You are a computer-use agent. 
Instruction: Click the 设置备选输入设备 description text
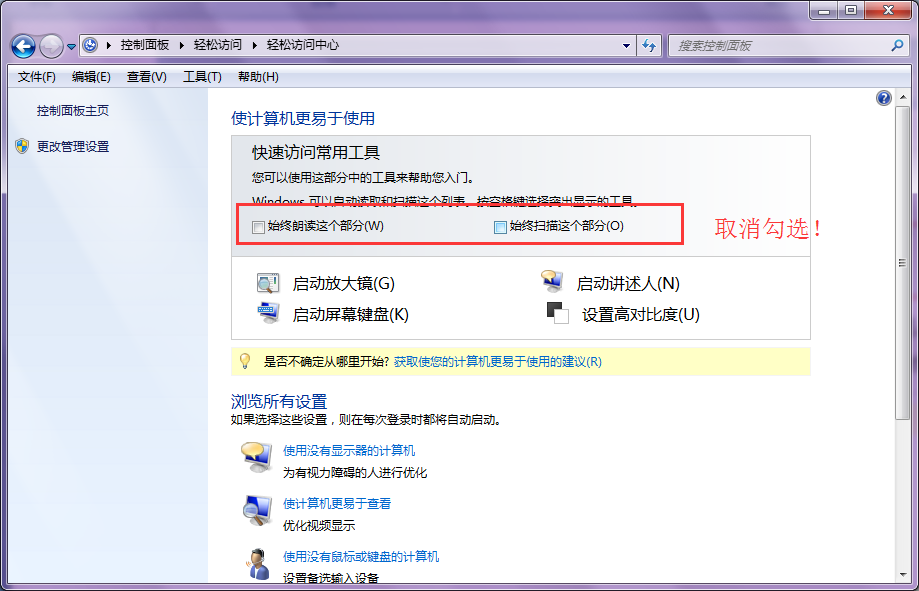point(331,578)
